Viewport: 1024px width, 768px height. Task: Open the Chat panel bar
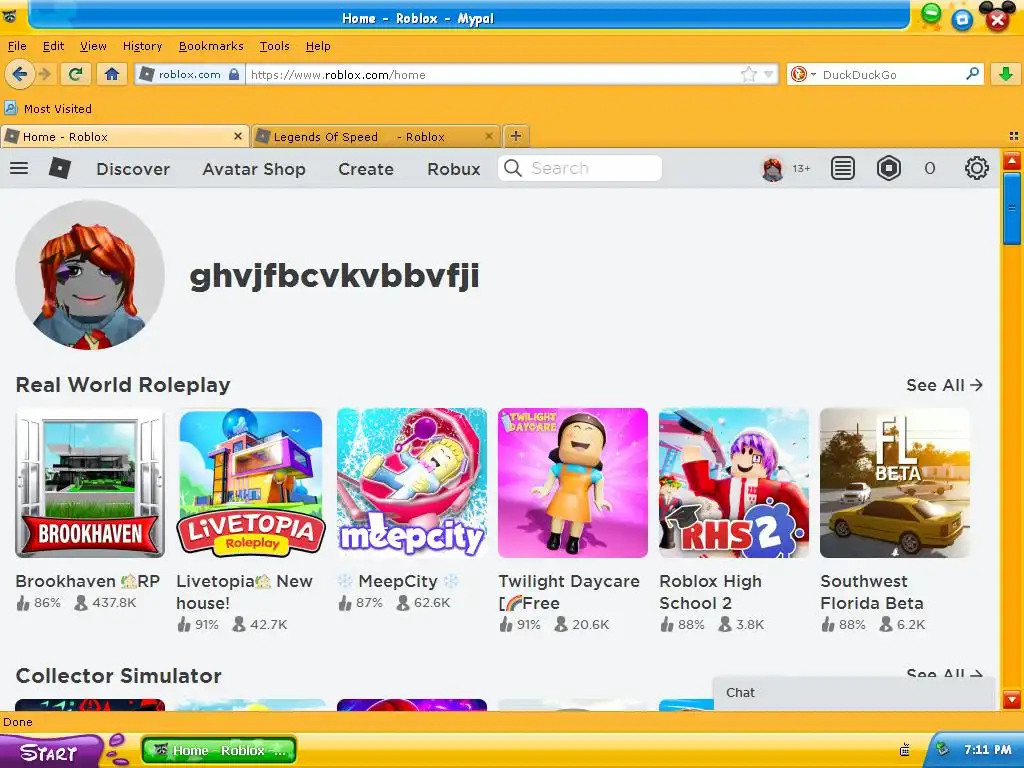(854, 693)
